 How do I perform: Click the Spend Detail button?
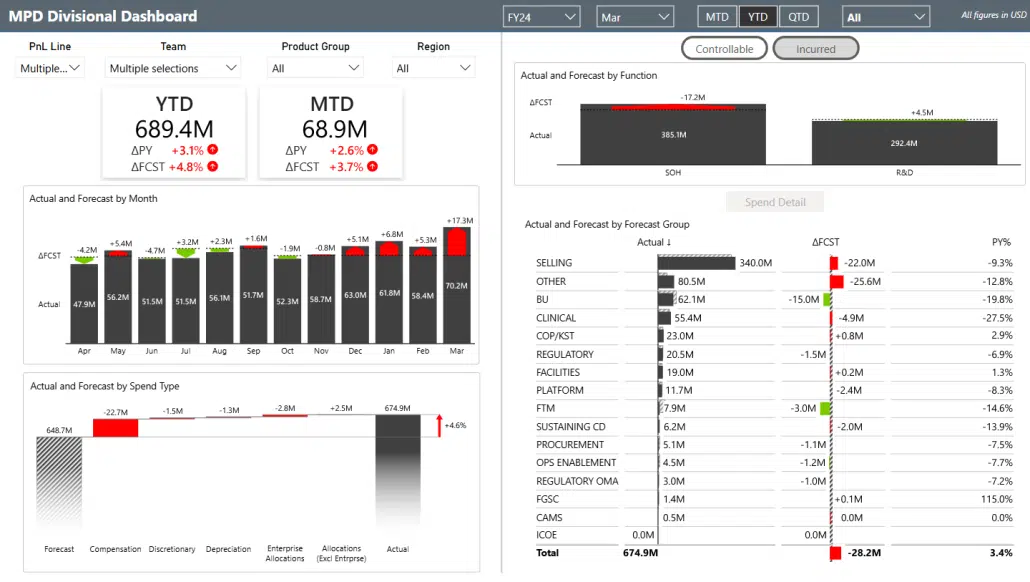(x=775, y=202)
